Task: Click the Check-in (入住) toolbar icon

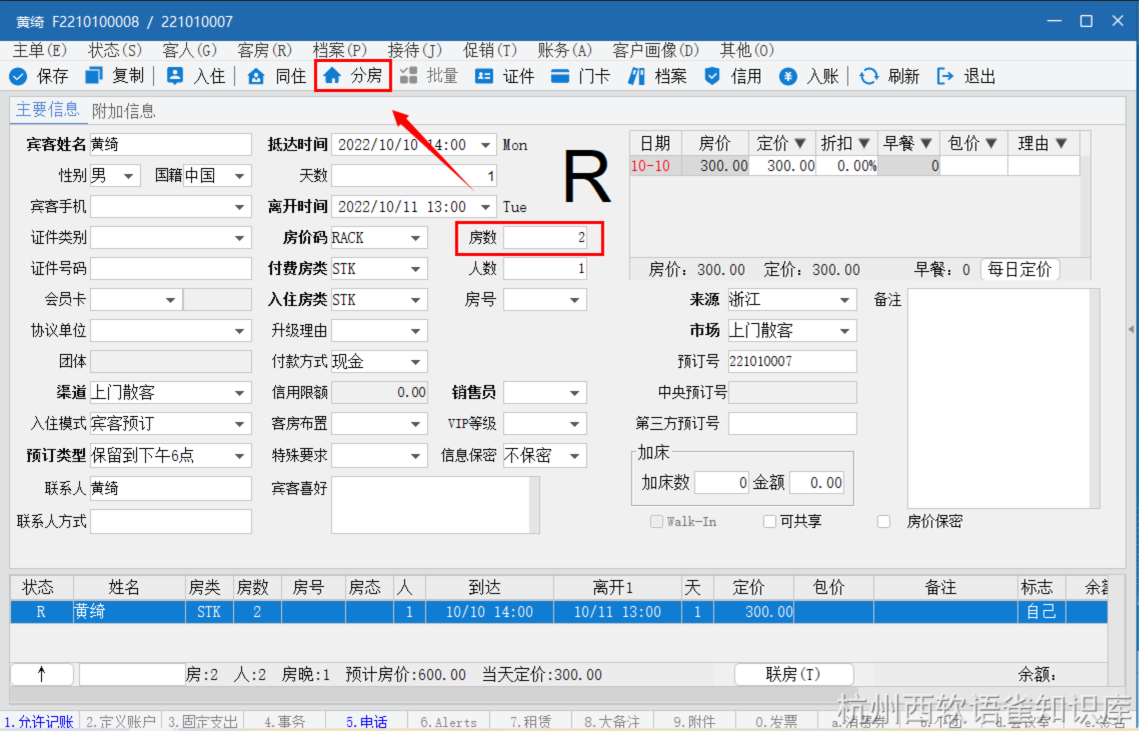Action: pos(176,76)
